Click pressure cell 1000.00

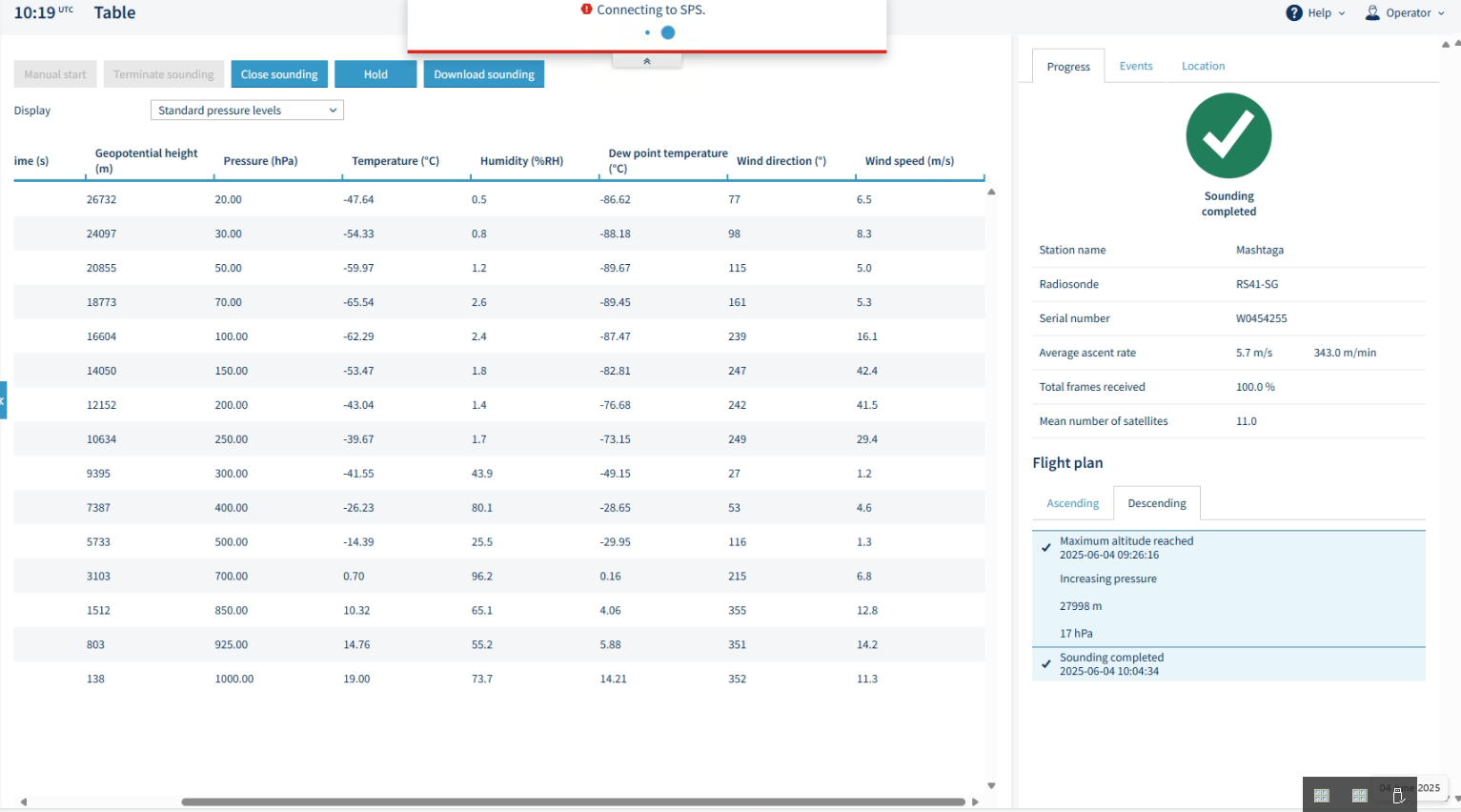click(234, 680)
